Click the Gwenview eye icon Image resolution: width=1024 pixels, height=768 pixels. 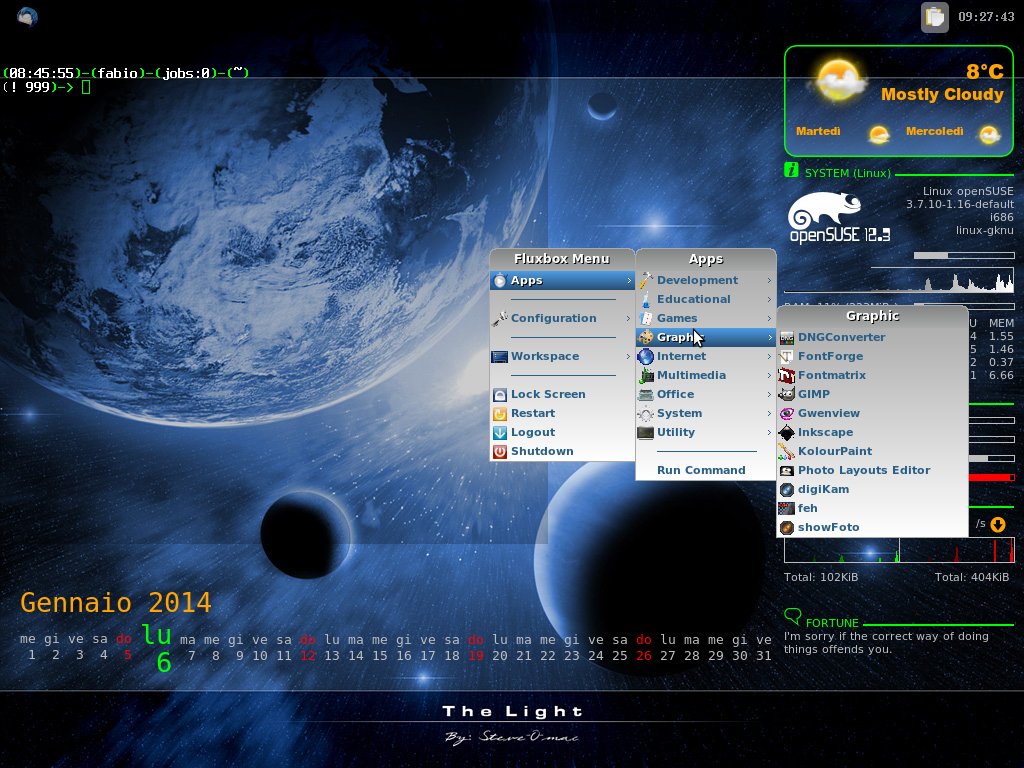tap(787, 413)
